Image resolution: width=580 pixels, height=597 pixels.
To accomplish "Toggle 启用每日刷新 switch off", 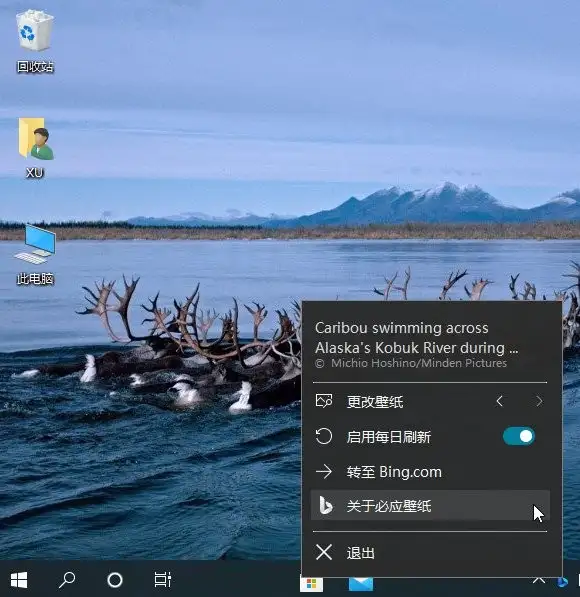I will 519,436.
